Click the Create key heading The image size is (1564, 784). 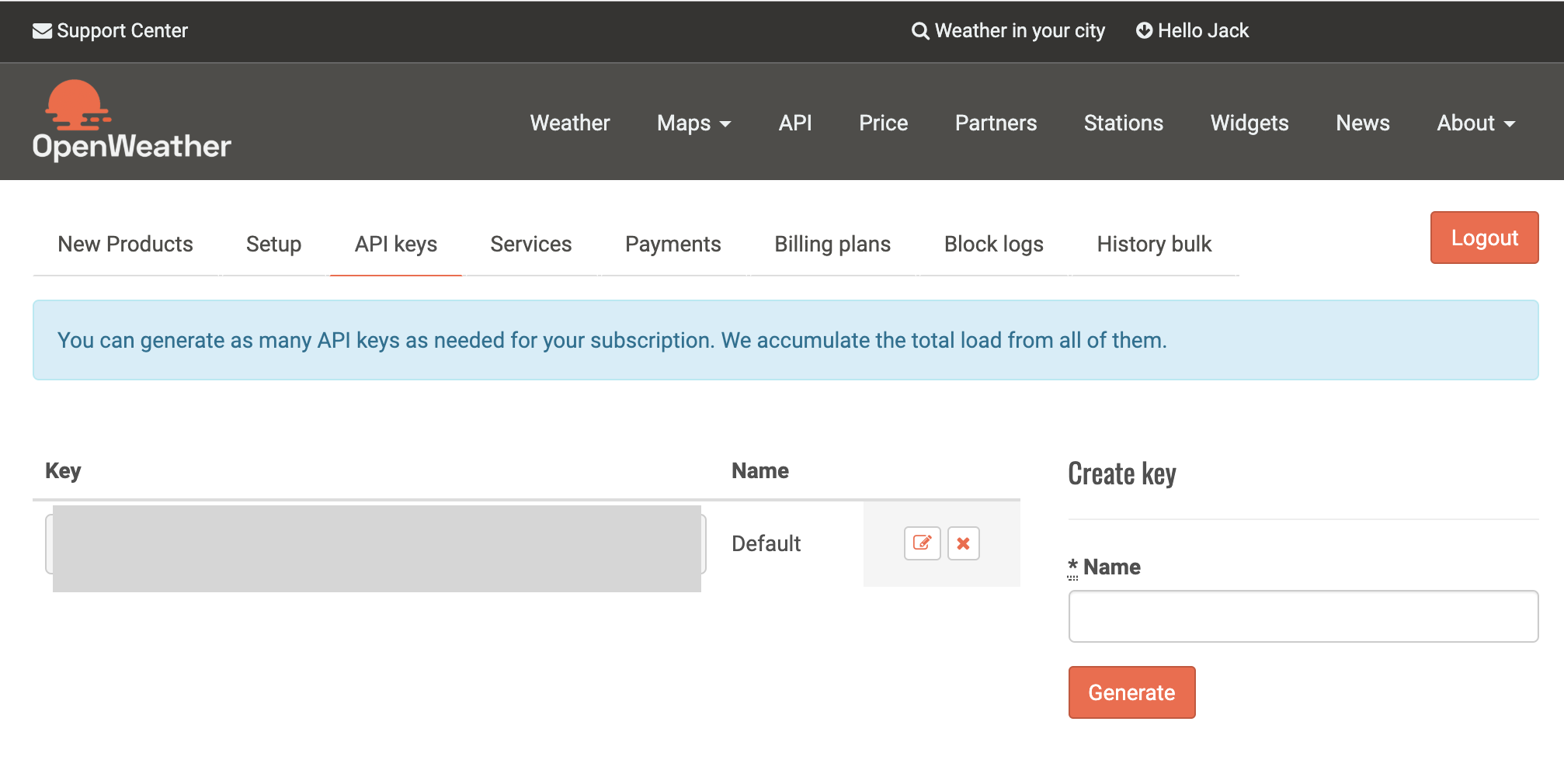pos(1122,474)
